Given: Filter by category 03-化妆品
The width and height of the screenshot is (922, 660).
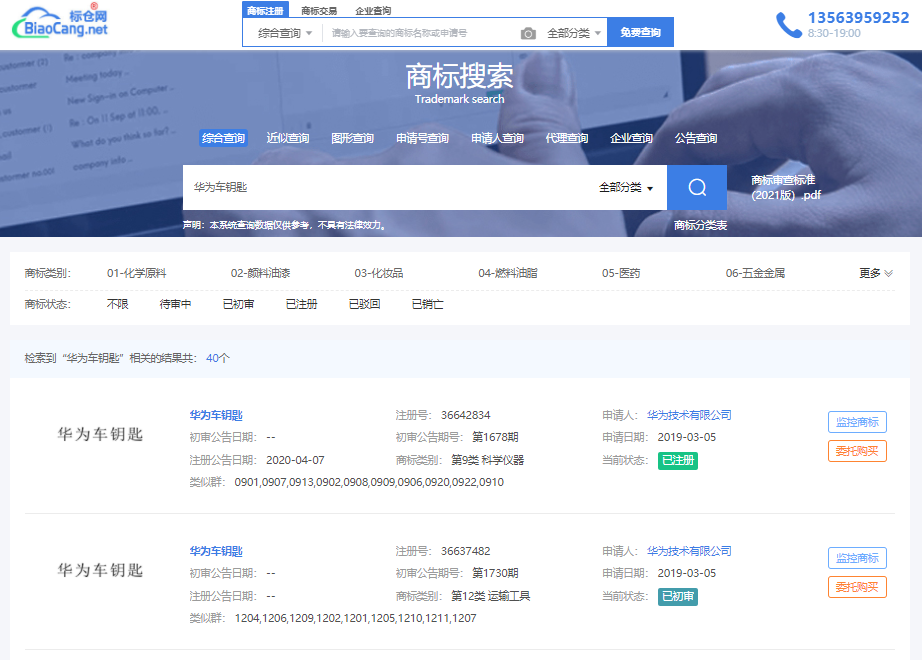Looking at the screenshot, I should click(x=379, y=273).
